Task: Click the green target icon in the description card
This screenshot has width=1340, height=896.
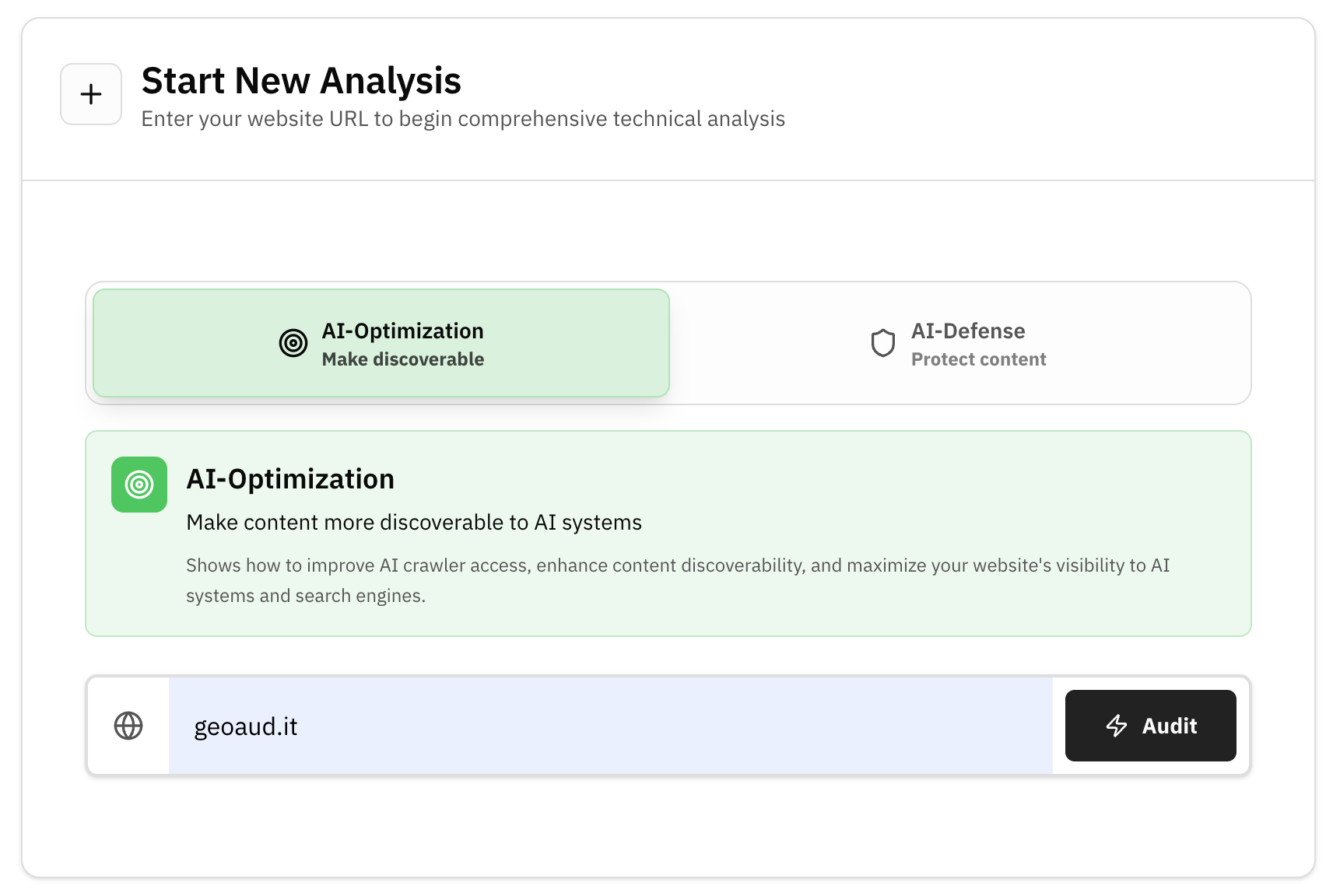Action: 139,485
